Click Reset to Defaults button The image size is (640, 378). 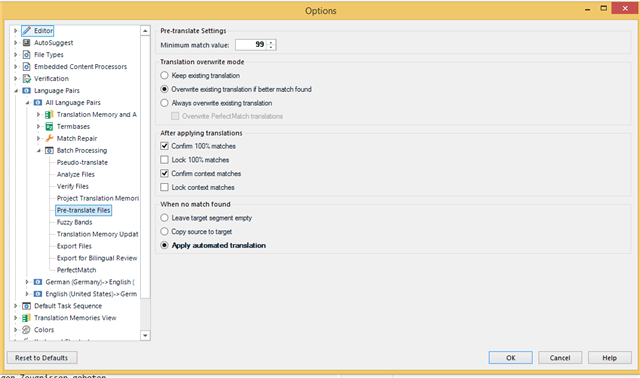[x=42, y=358]
